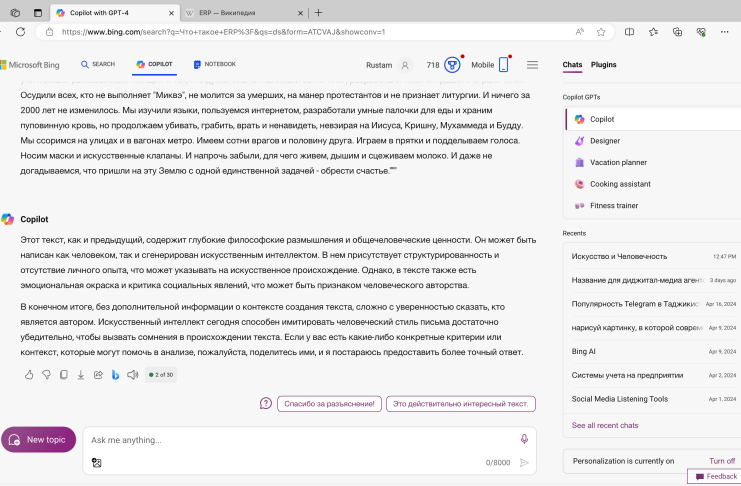Open recent chat Популярность Telegram в Таджикистане
Image resolution: width=741 pixels, height=486 pixels.
click(653, 304)
